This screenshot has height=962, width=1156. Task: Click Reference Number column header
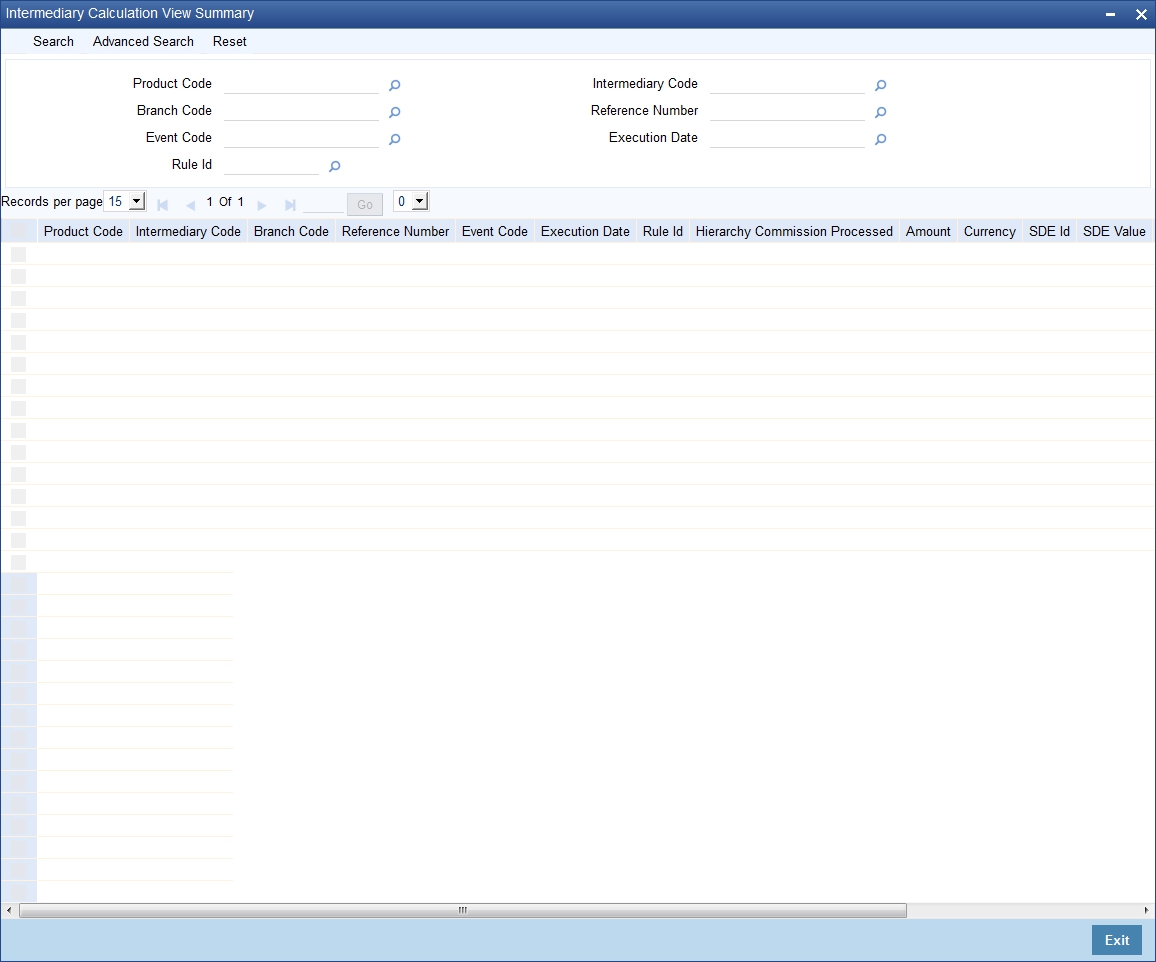click(395, 231)
